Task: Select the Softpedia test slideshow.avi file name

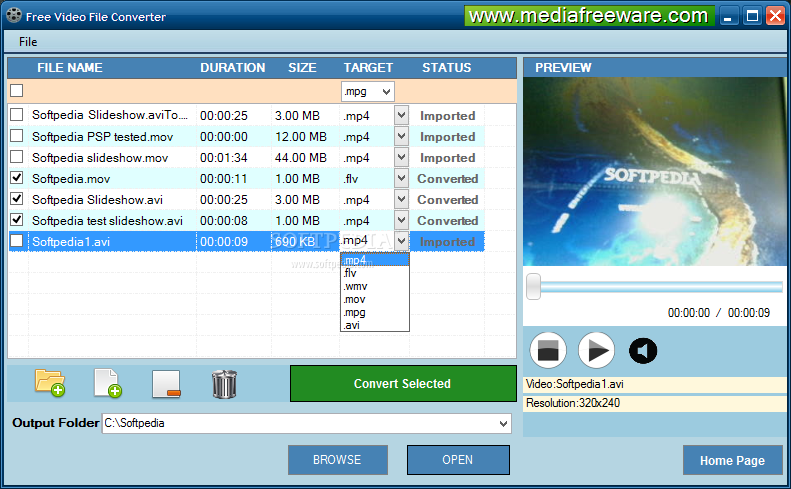Action: tap(107, 221)
